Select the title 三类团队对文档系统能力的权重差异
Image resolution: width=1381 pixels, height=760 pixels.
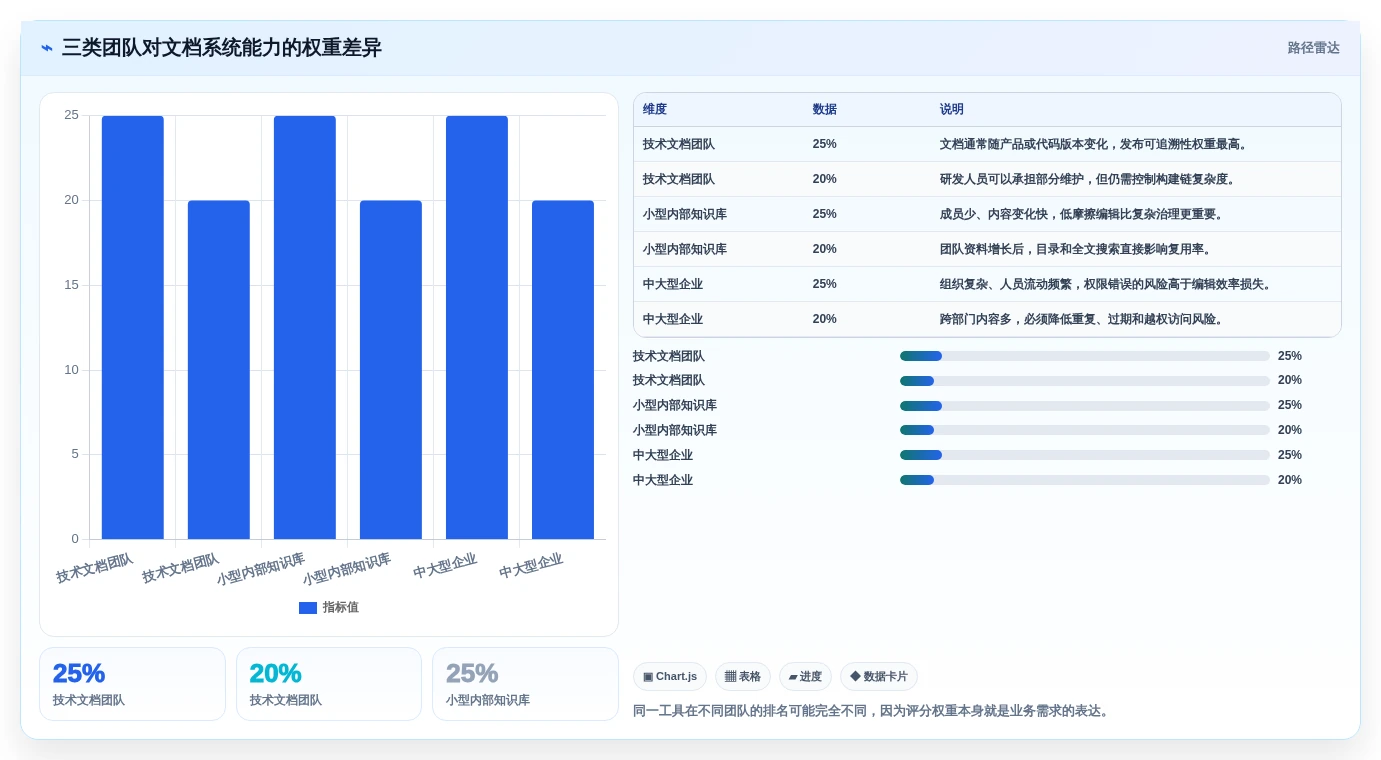click(221, 48)
